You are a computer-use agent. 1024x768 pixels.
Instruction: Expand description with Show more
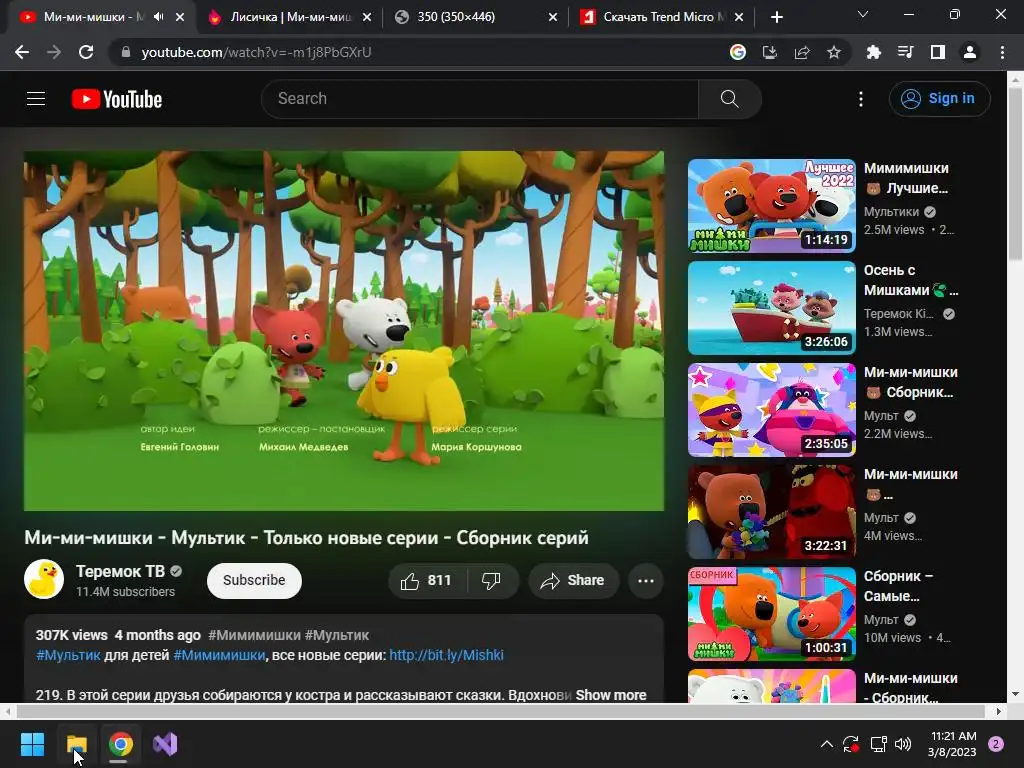[611, 695]
